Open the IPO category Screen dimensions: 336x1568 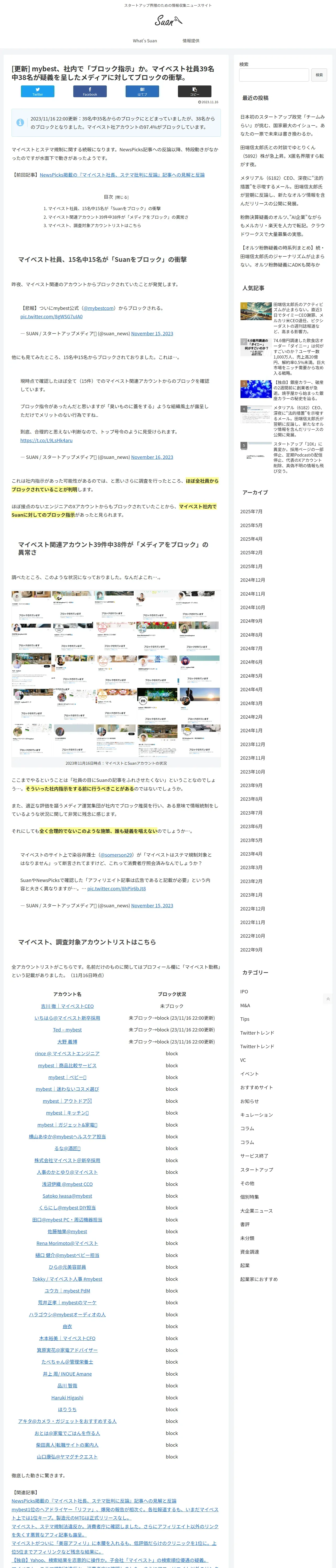[x=244, y=991]
